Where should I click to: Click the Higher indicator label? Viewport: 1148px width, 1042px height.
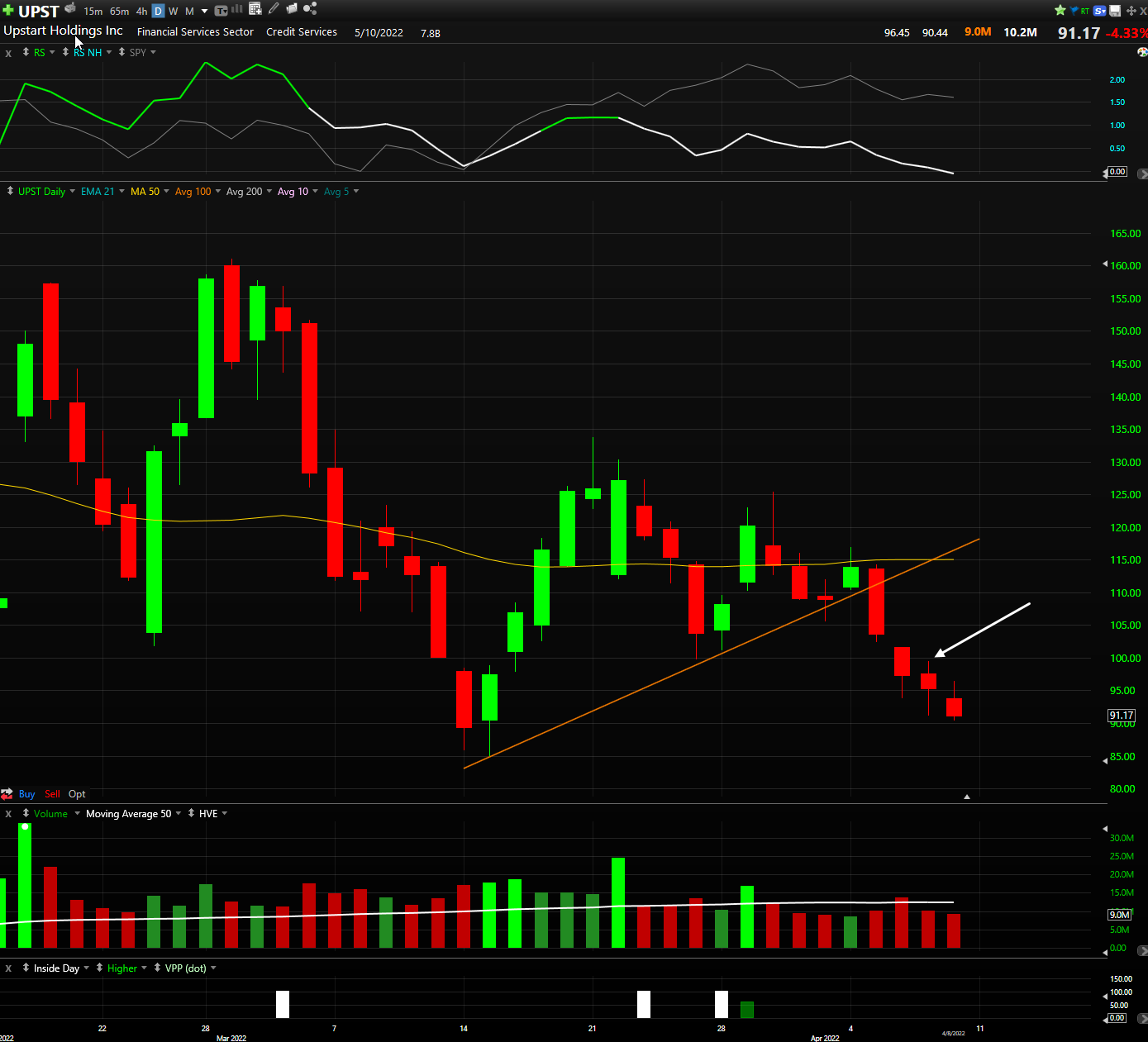coord(122,968)
